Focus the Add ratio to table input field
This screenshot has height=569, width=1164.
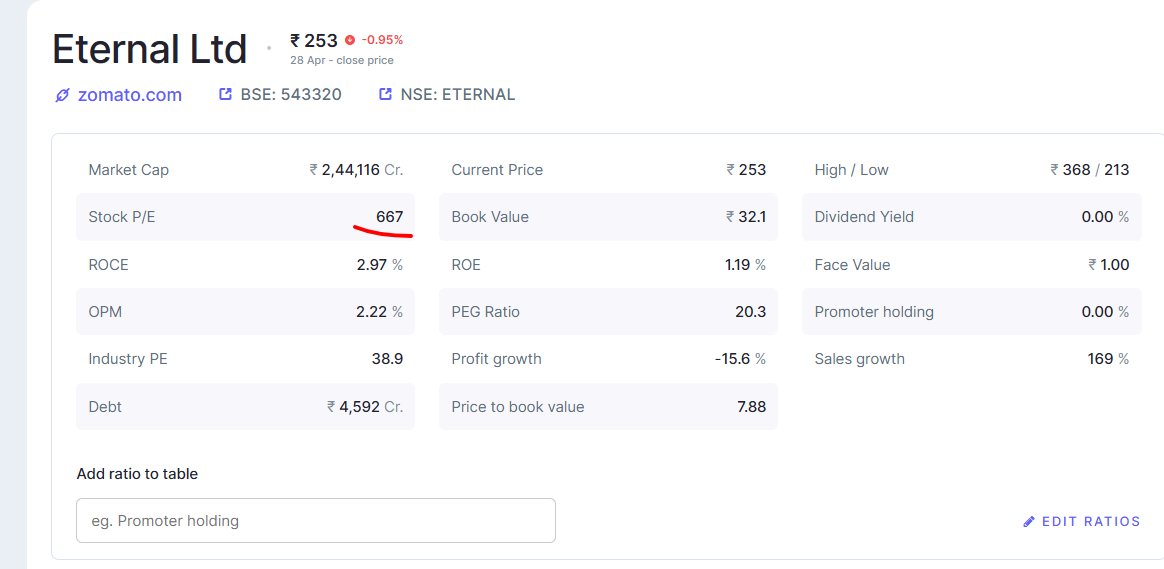[x=315, y=520]
